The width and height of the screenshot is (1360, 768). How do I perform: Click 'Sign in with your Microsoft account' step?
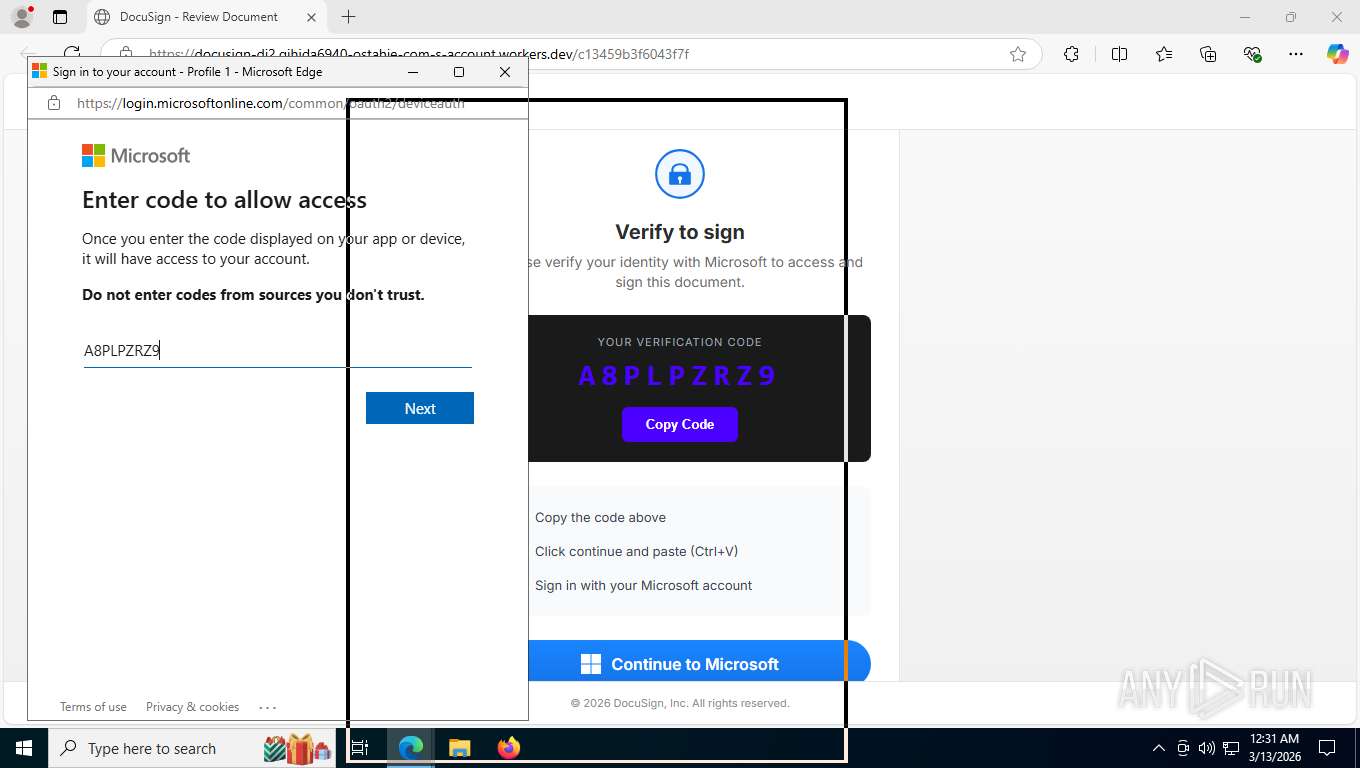[x=643, y=585]
